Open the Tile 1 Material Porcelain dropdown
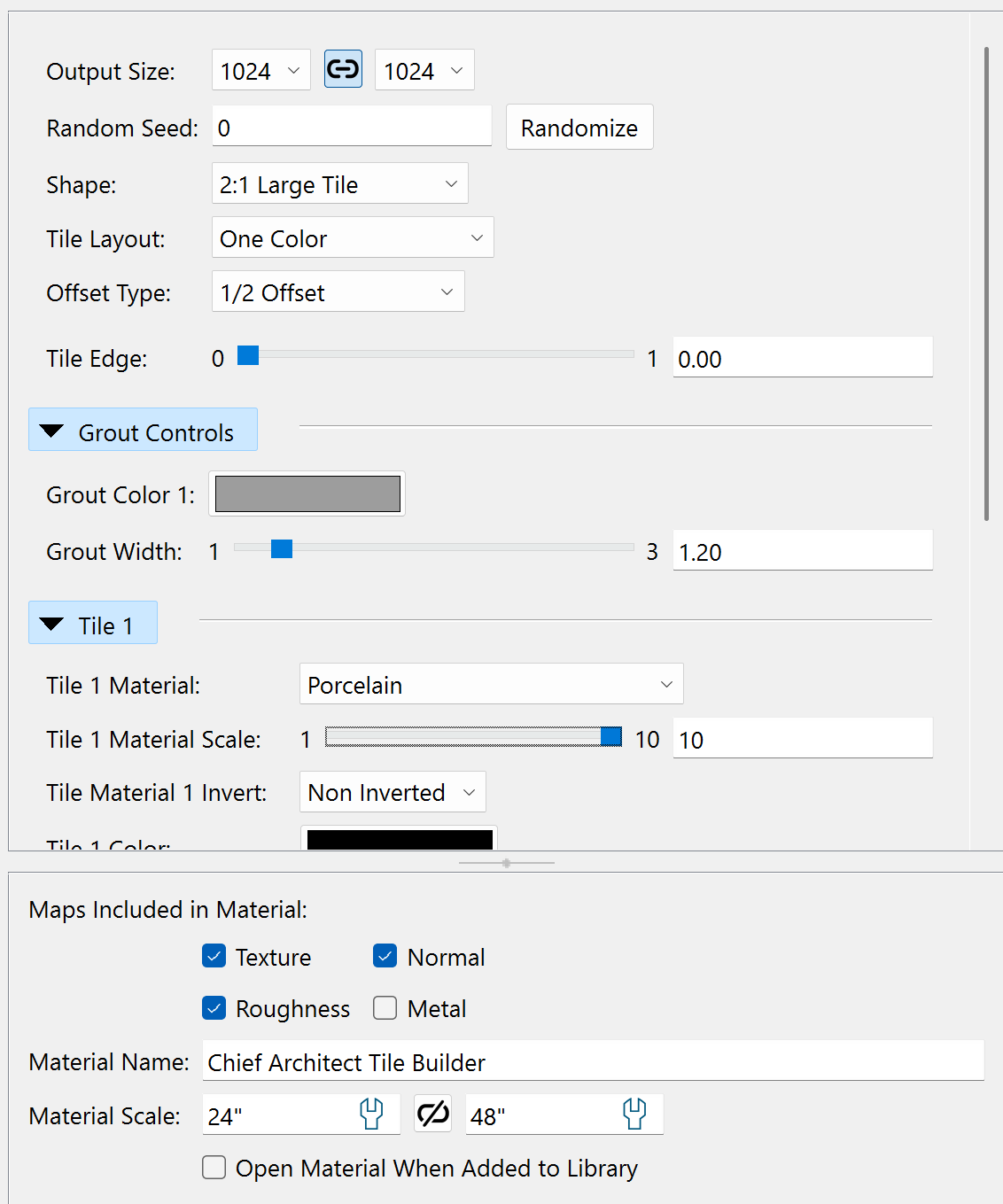1003x1204 pixels. (x=491, y=685)
